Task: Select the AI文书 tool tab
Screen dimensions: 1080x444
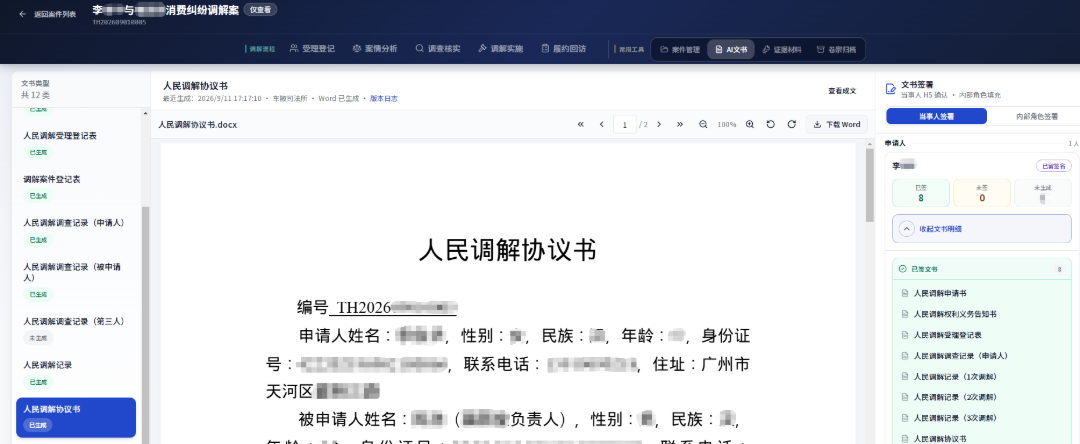Action: coord(731,50)
